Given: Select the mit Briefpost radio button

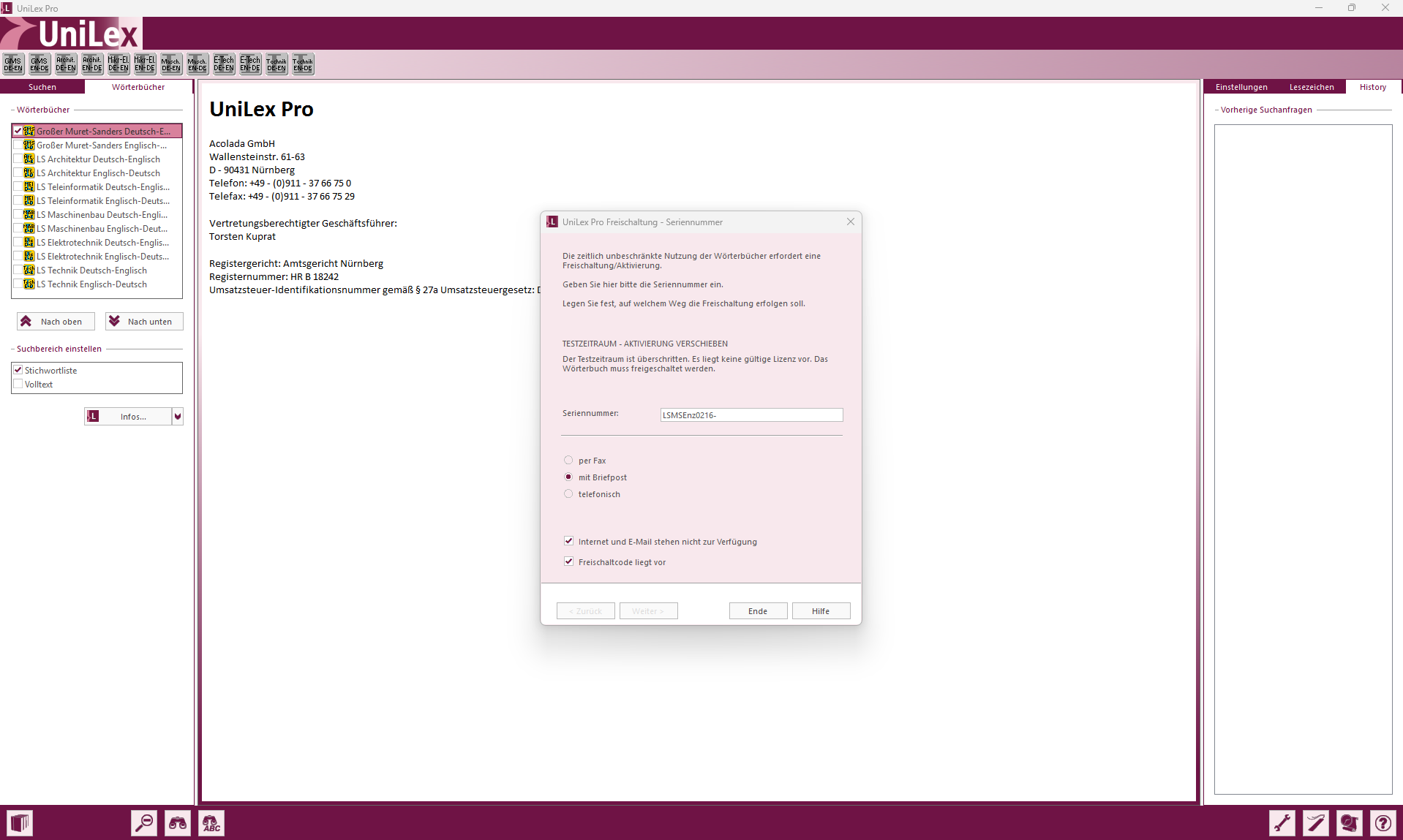Looking at the screenshot, I should pyautogui.click(x=568, y=477).
